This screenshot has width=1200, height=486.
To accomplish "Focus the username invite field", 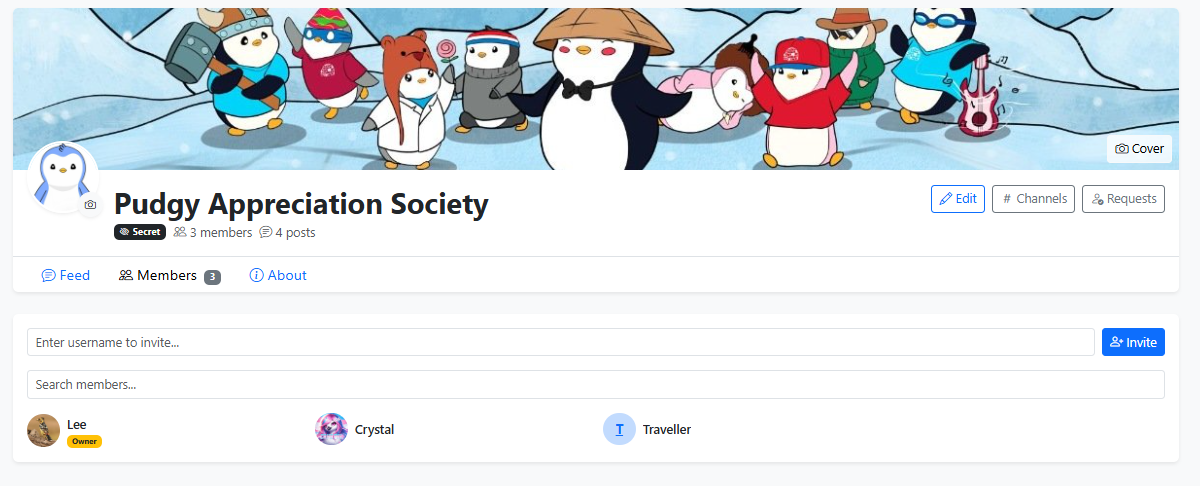I will (x=561, y=342).
